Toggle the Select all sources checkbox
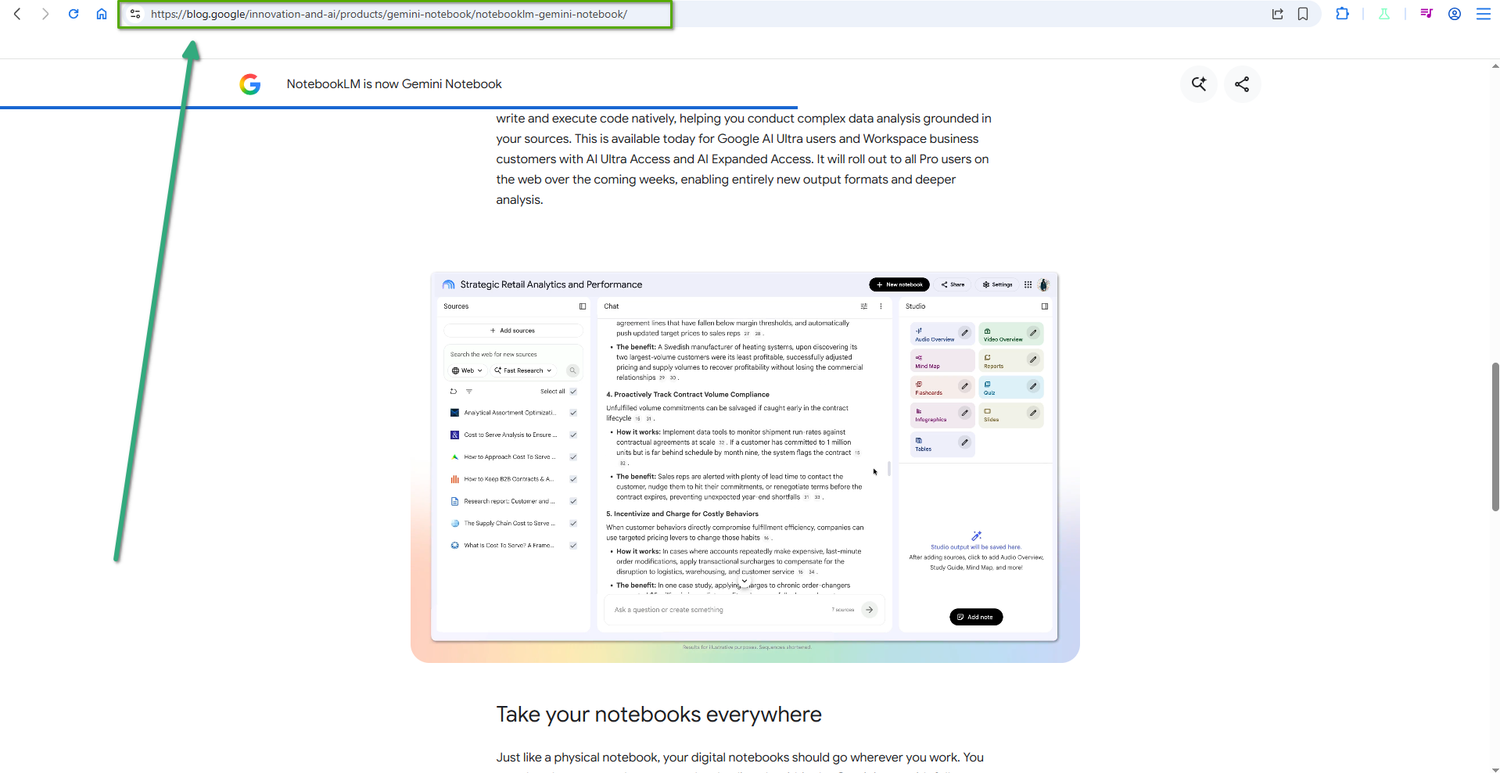This screenshot has width=1500, height=773. click(x=573, y=392)
